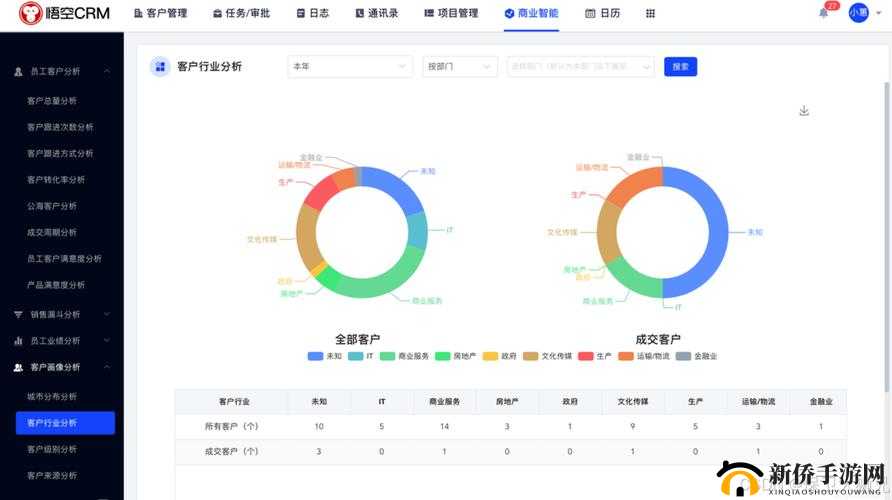Image resolution: width=892 pixels, height=500 pixels.
Task: Collapse the 员工客户分析 sidebar group
Action: pos(108,71)
